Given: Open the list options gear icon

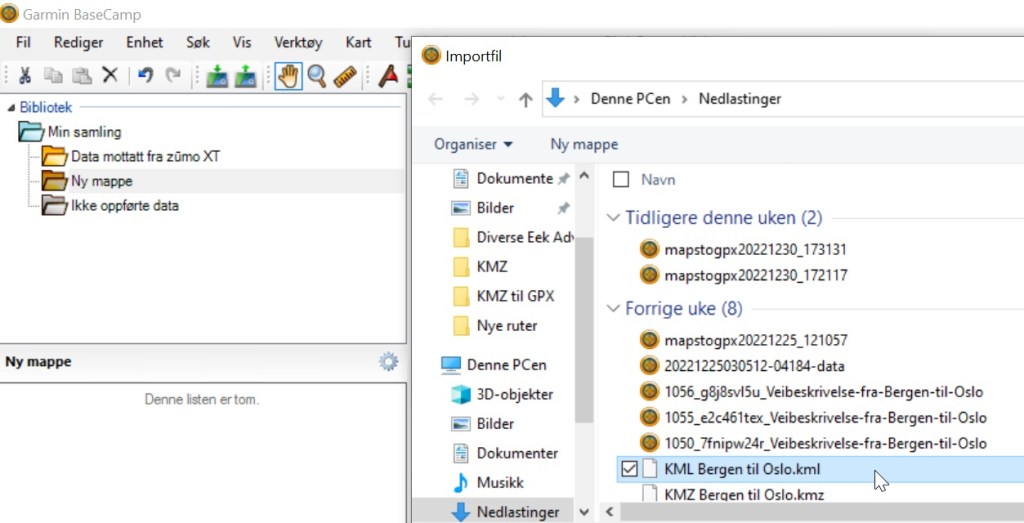Looking at the screenshot, I should [x=388, y=362].
